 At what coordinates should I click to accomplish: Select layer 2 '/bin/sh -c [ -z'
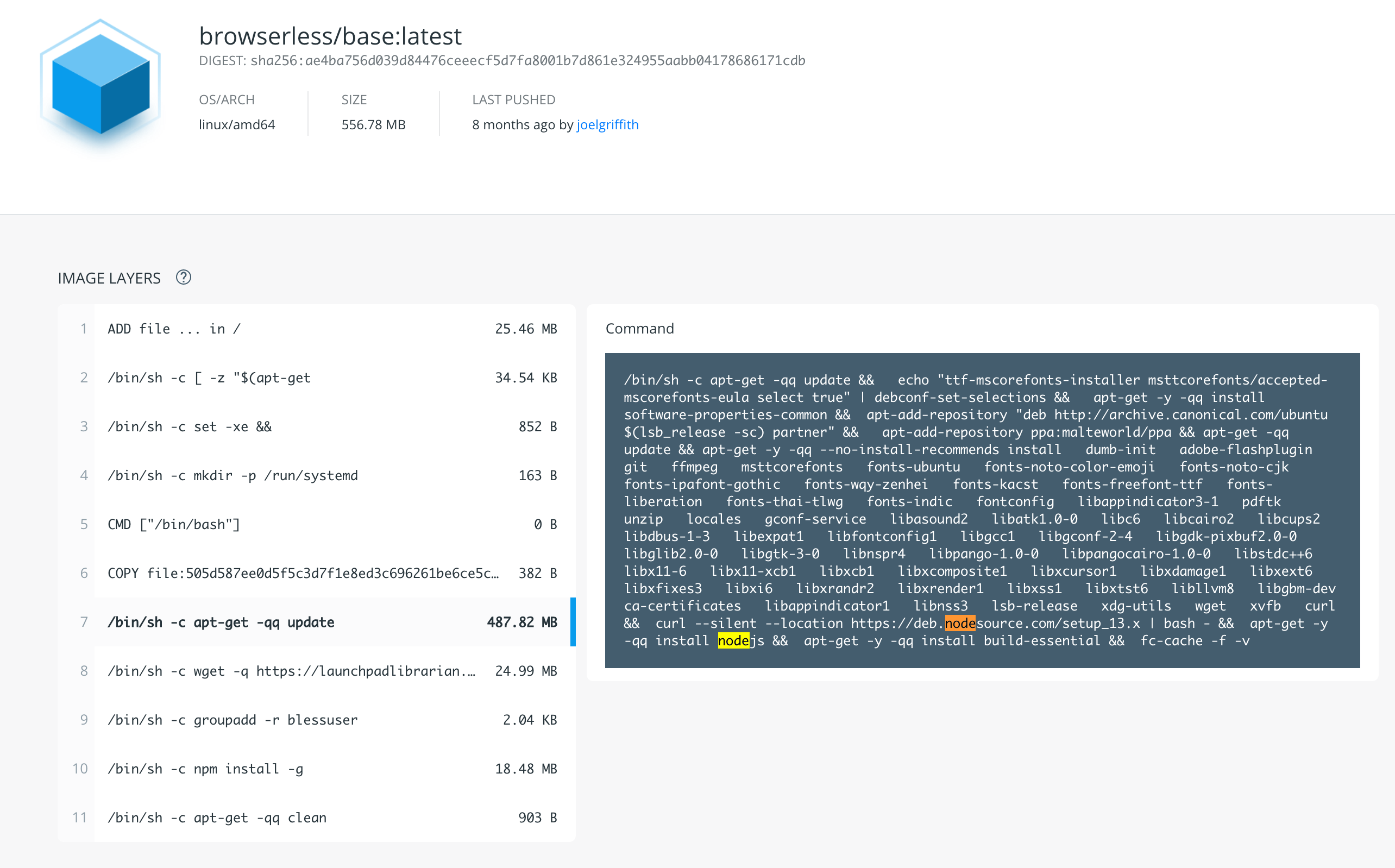316,377
